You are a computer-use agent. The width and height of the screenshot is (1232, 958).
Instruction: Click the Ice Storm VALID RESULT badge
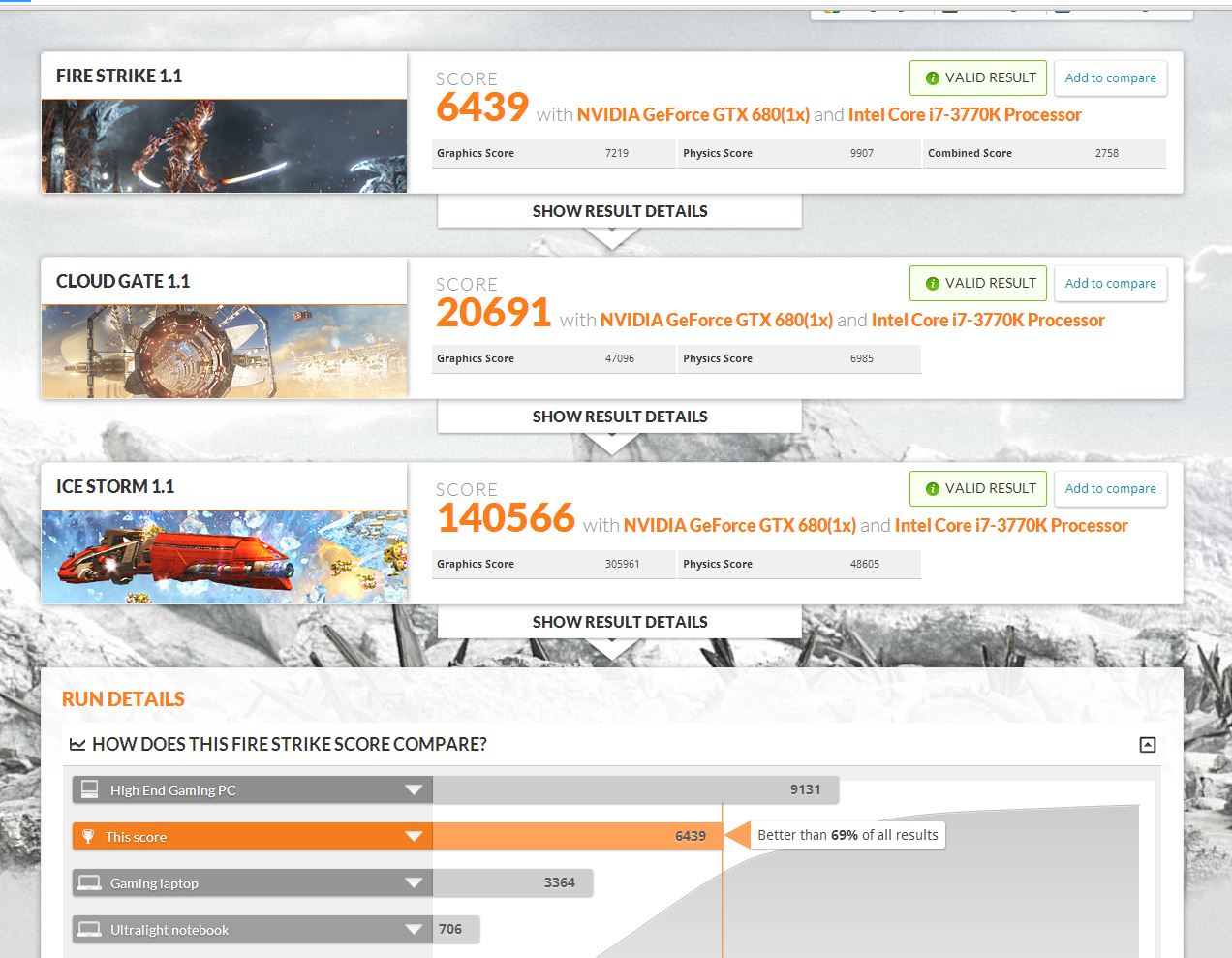[x=977, y=489]
